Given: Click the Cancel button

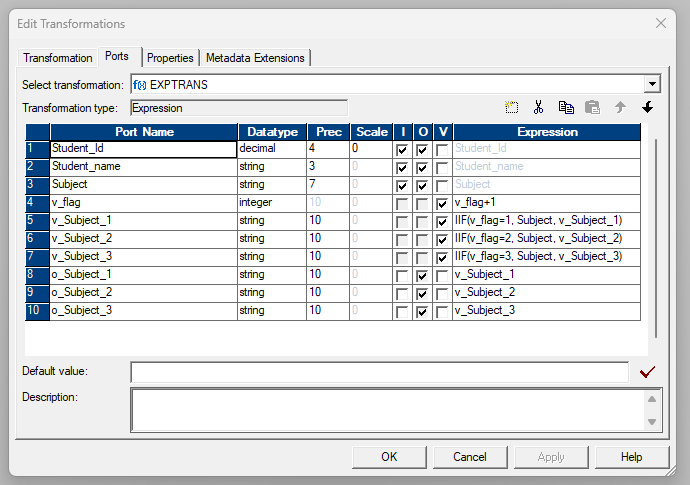Looking at the screenshot, I should click(469, 457).
